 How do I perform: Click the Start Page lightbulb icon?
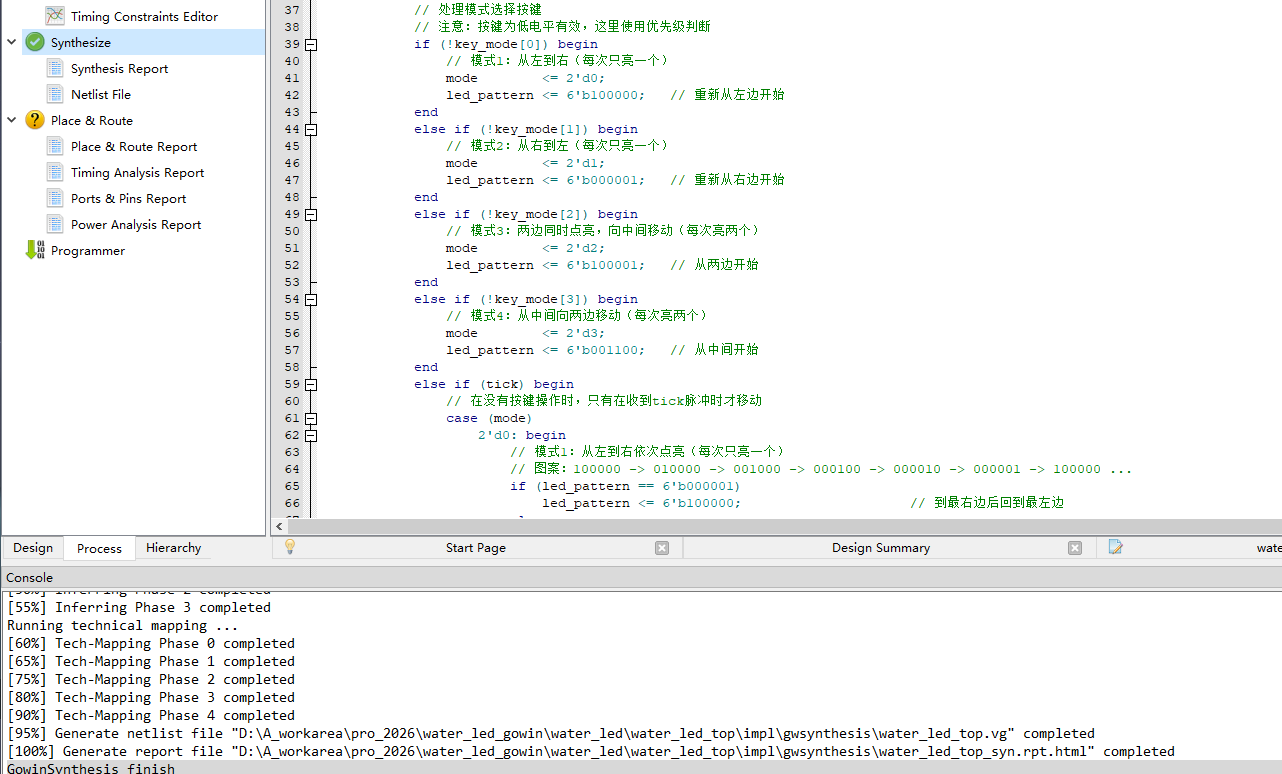[290, 547]
